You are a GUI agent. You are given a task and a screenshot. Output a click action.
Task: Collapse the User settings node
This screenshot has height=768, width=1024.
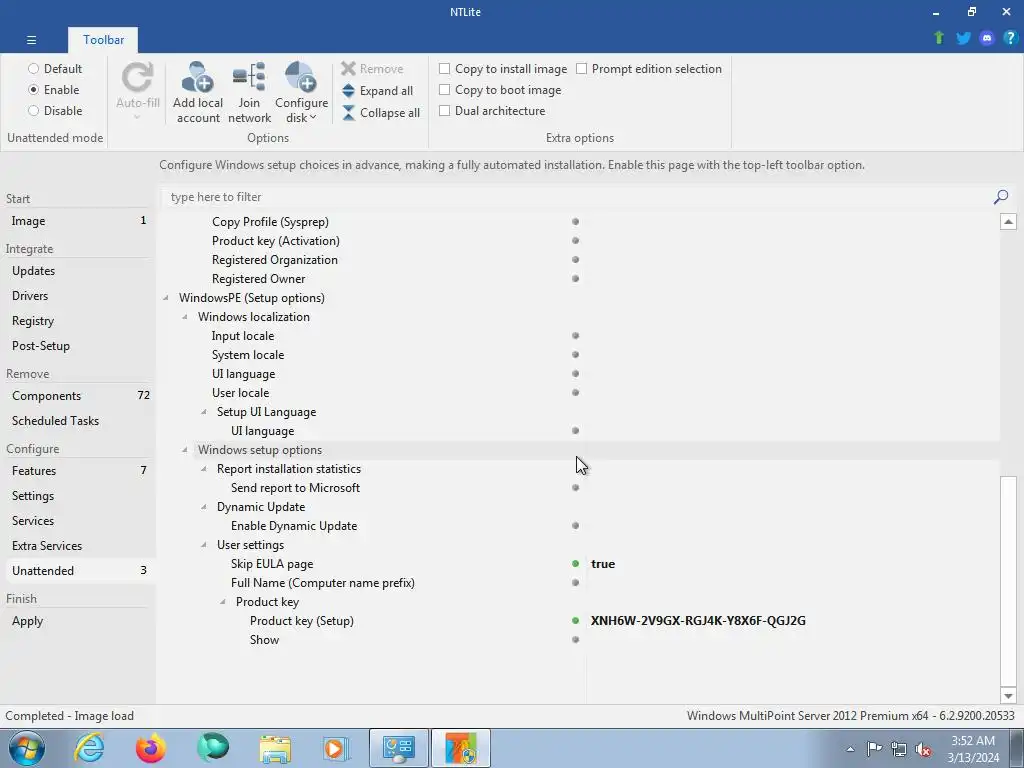204,545
